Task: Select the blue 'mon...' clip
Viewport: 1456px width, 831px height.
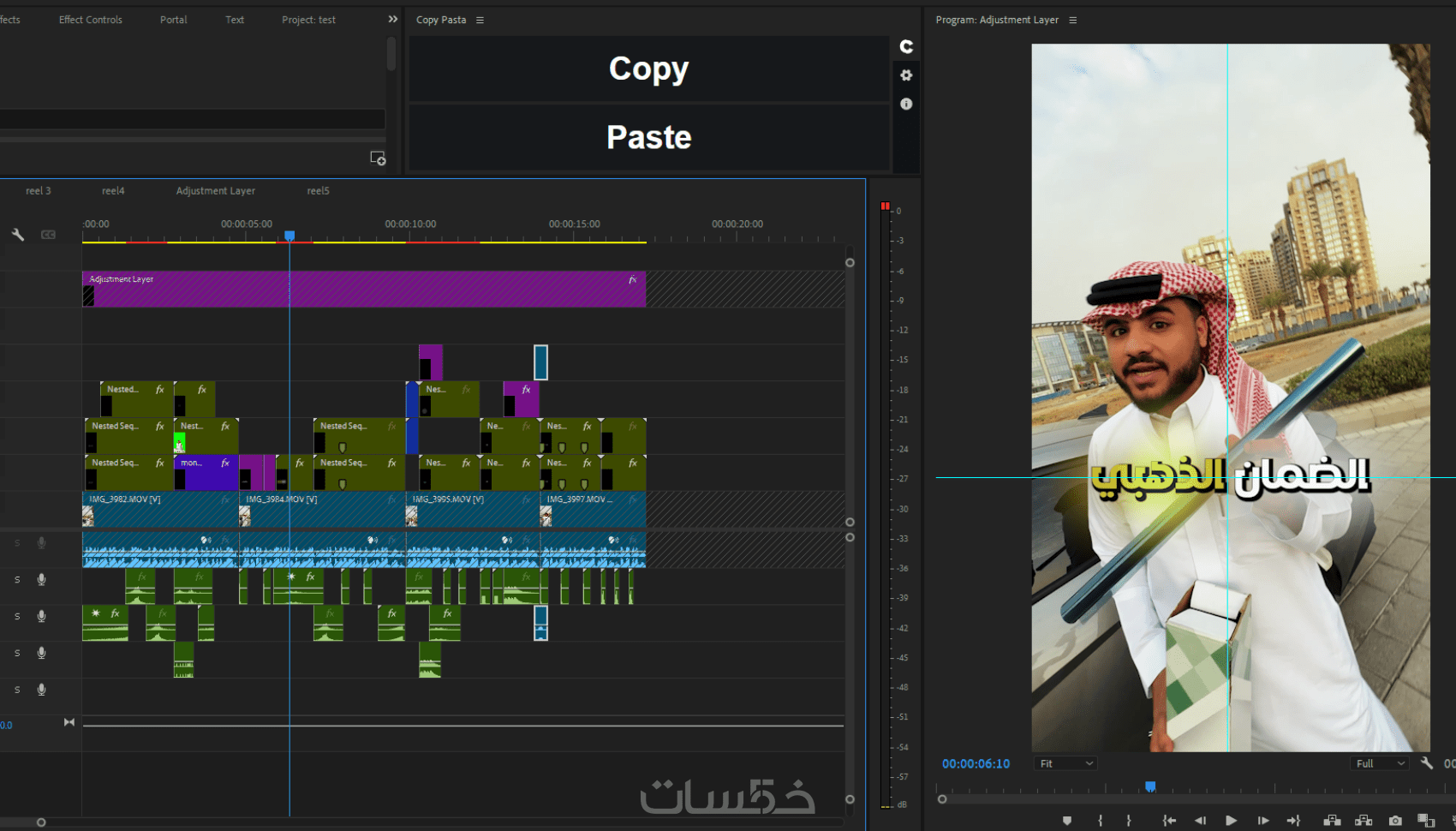Action: point(206,473)
